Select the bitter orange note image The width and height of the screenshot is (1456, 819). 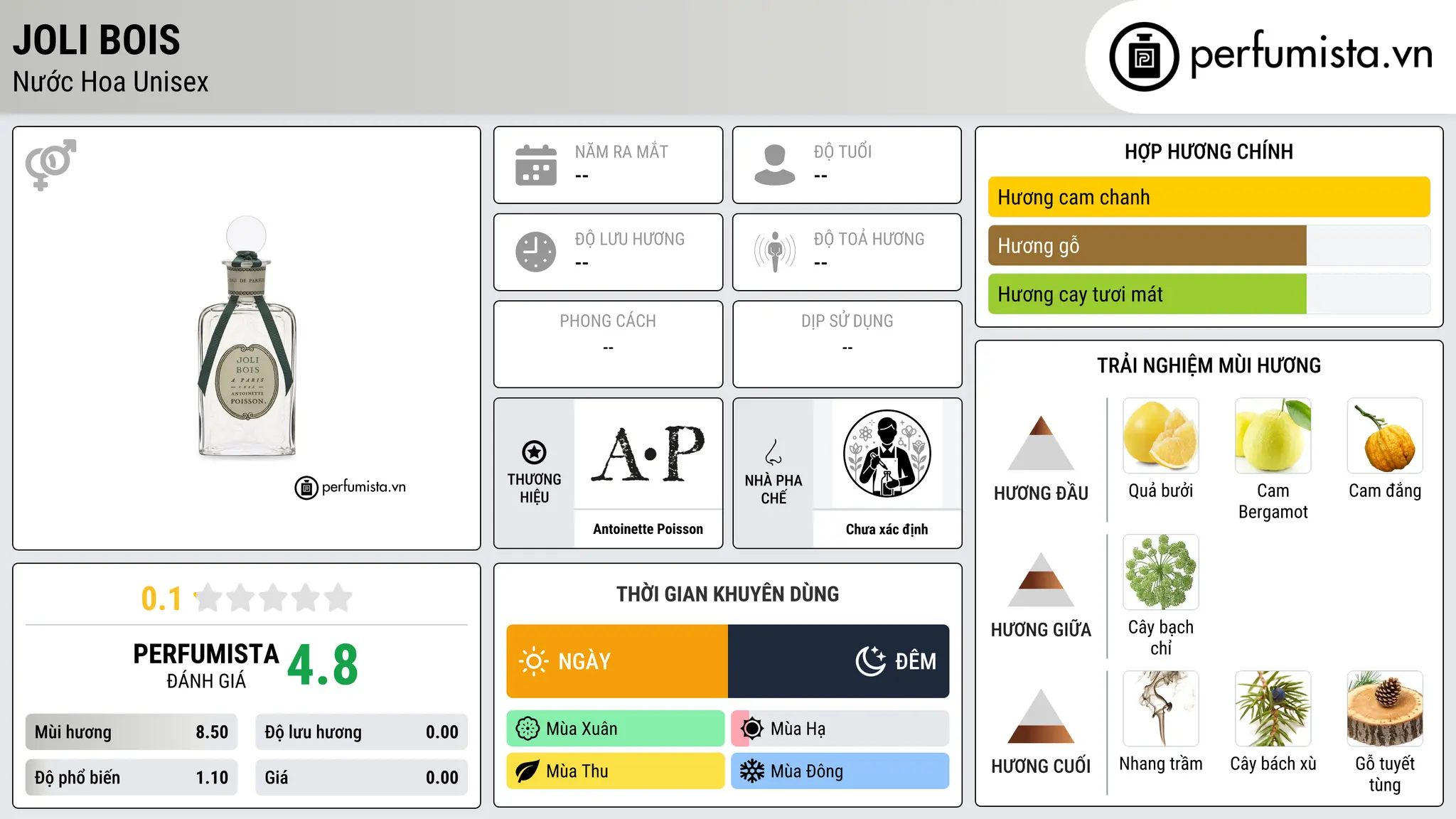coord(1385,436)
